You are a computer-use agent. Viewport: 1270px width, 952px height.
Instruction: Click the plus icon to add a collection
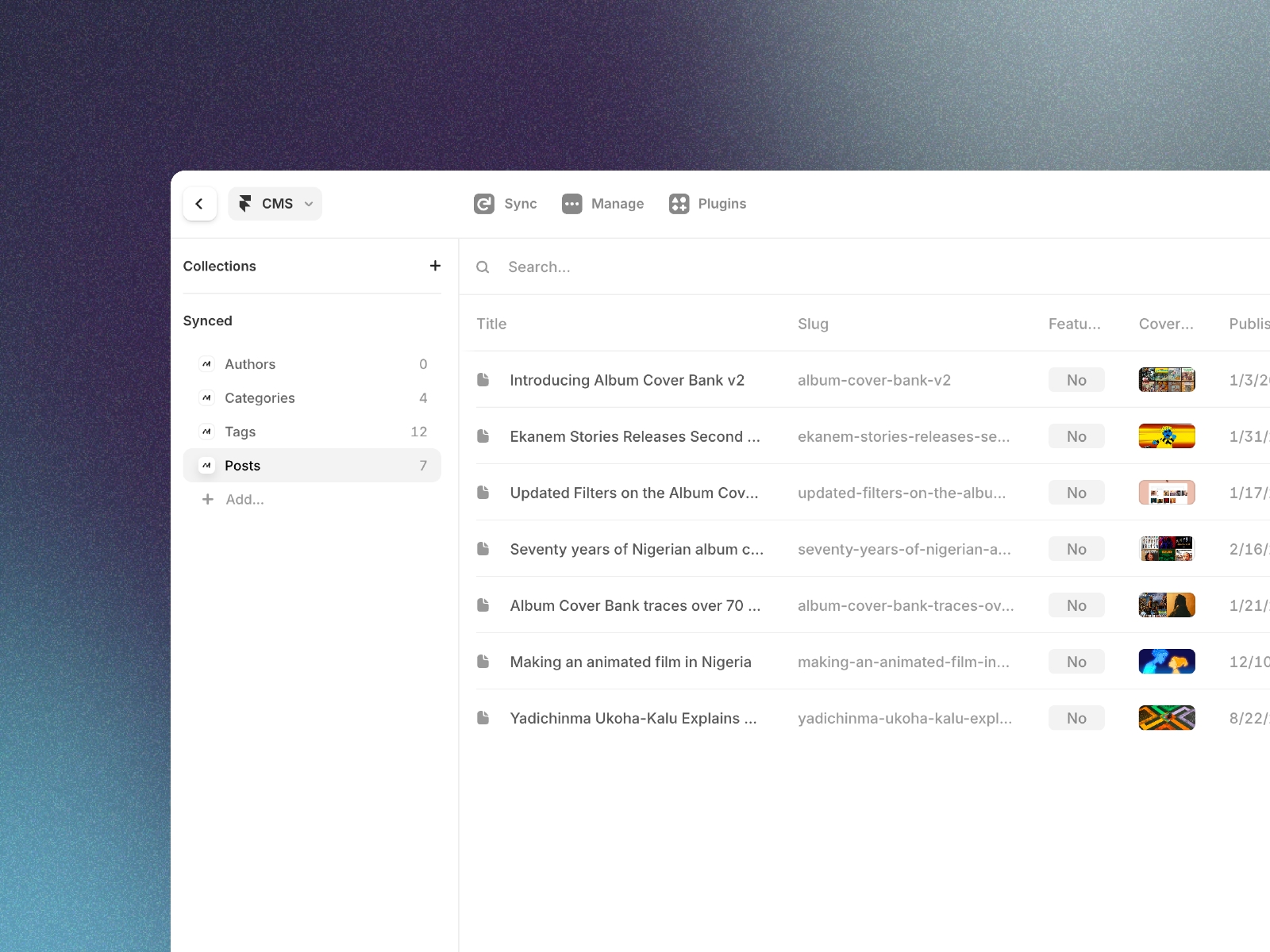[434, 266]
